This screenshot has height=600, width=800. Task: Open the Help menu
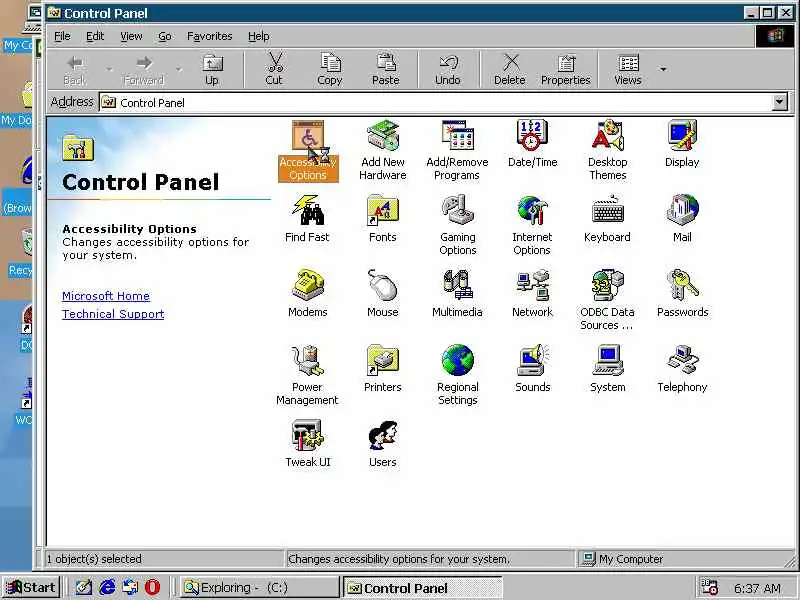[259, 36]
